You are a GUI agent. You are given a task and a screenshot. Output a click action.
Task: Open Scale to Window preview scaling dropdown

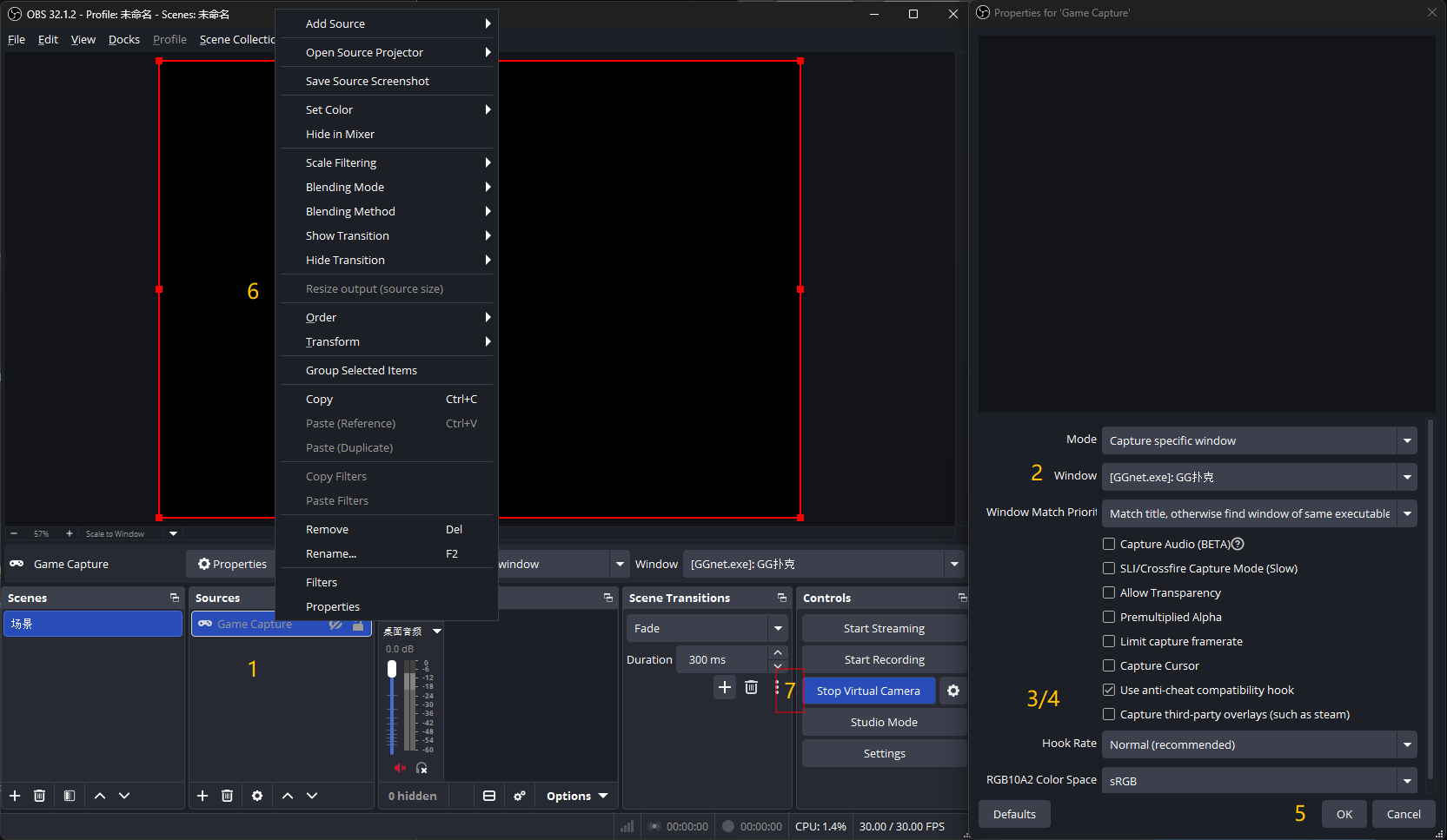tap(130, 533)
